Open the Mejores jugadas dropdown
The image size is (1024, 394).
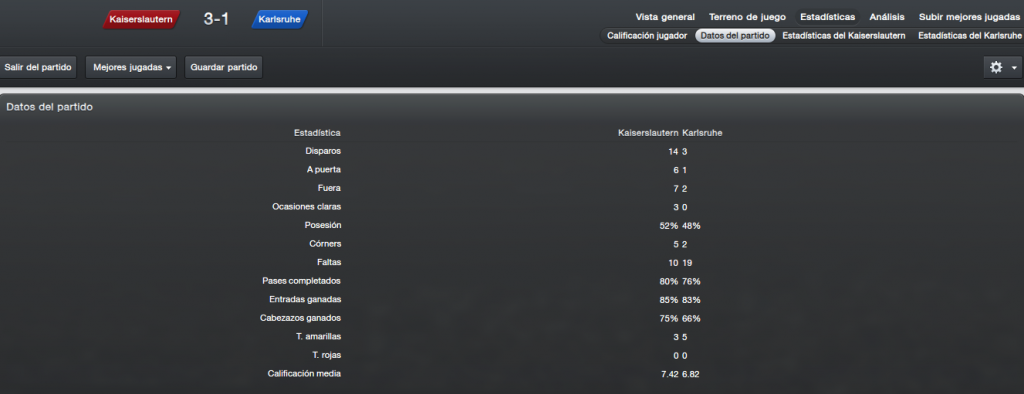coord(131,67)
